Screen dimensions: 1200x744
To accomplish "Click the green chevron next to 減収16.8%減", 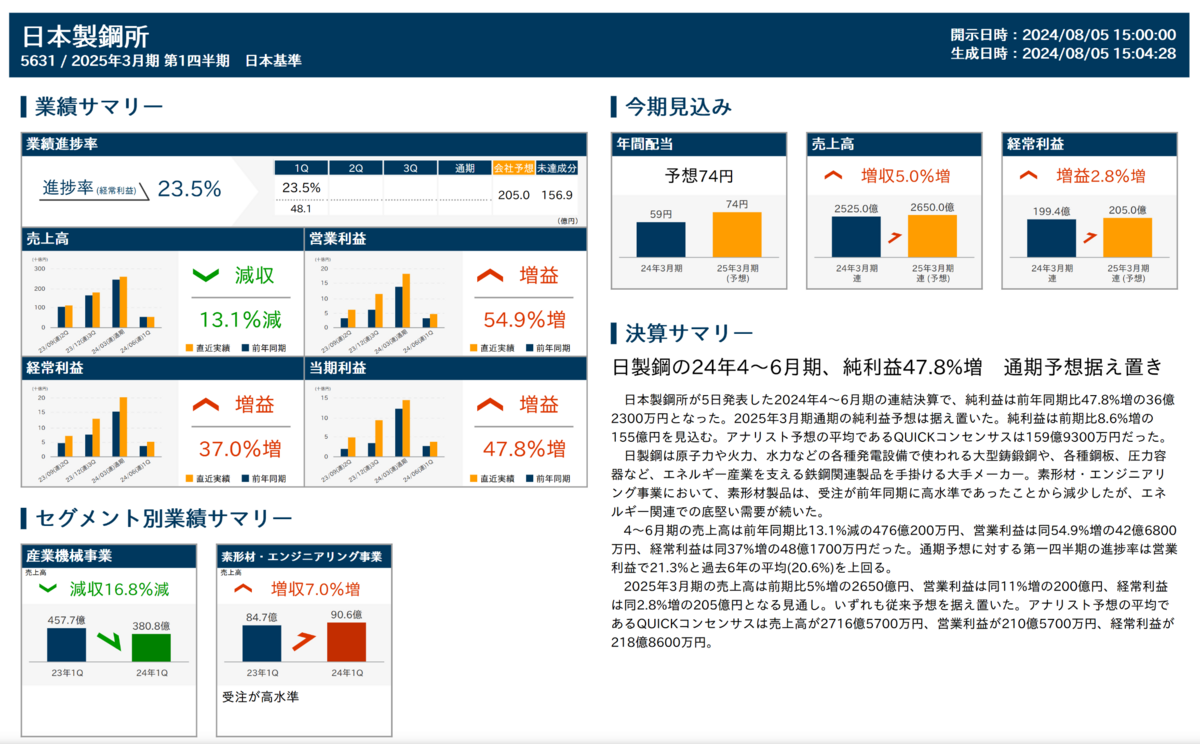I will click(47, 589).
